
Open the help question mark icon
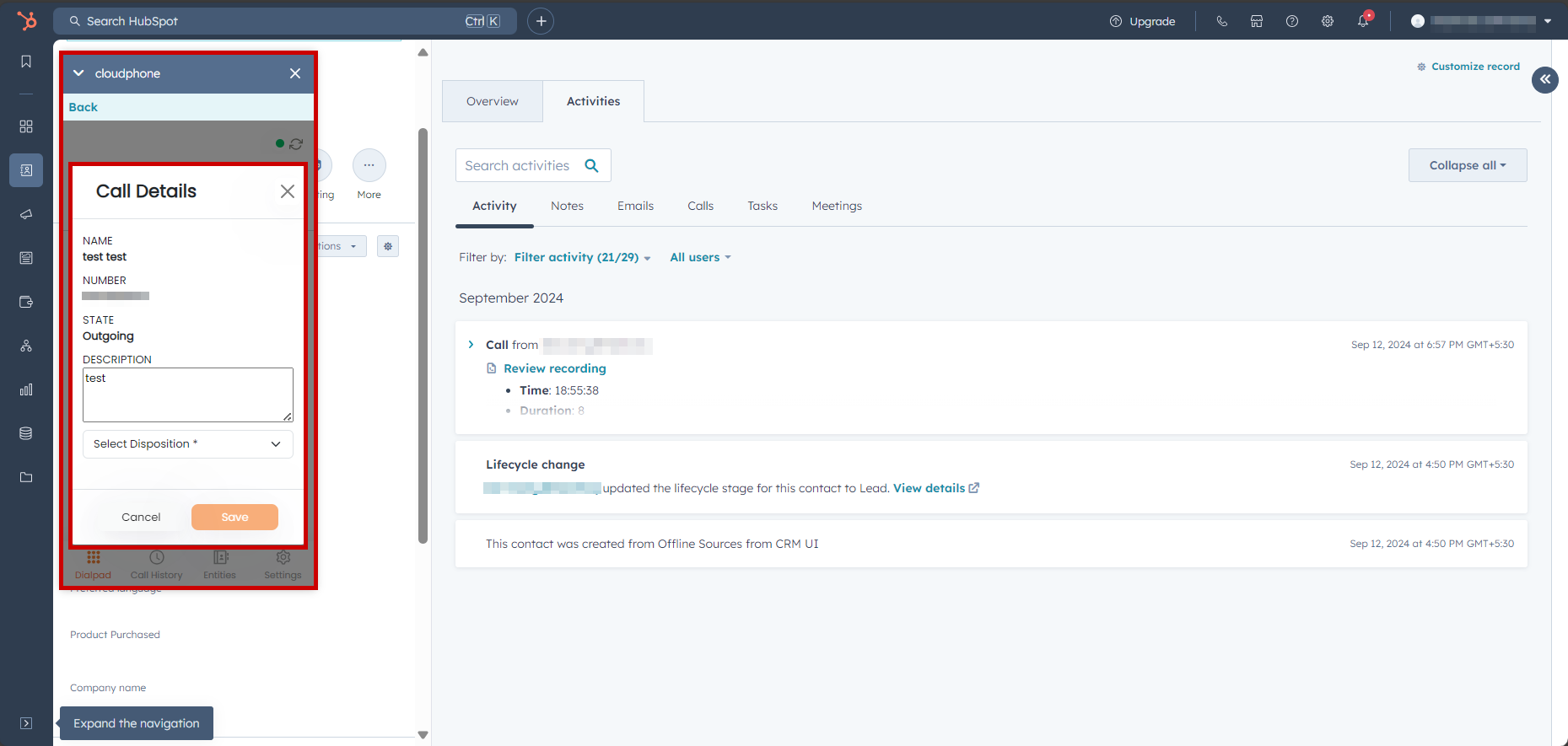tap(1292, 21)
